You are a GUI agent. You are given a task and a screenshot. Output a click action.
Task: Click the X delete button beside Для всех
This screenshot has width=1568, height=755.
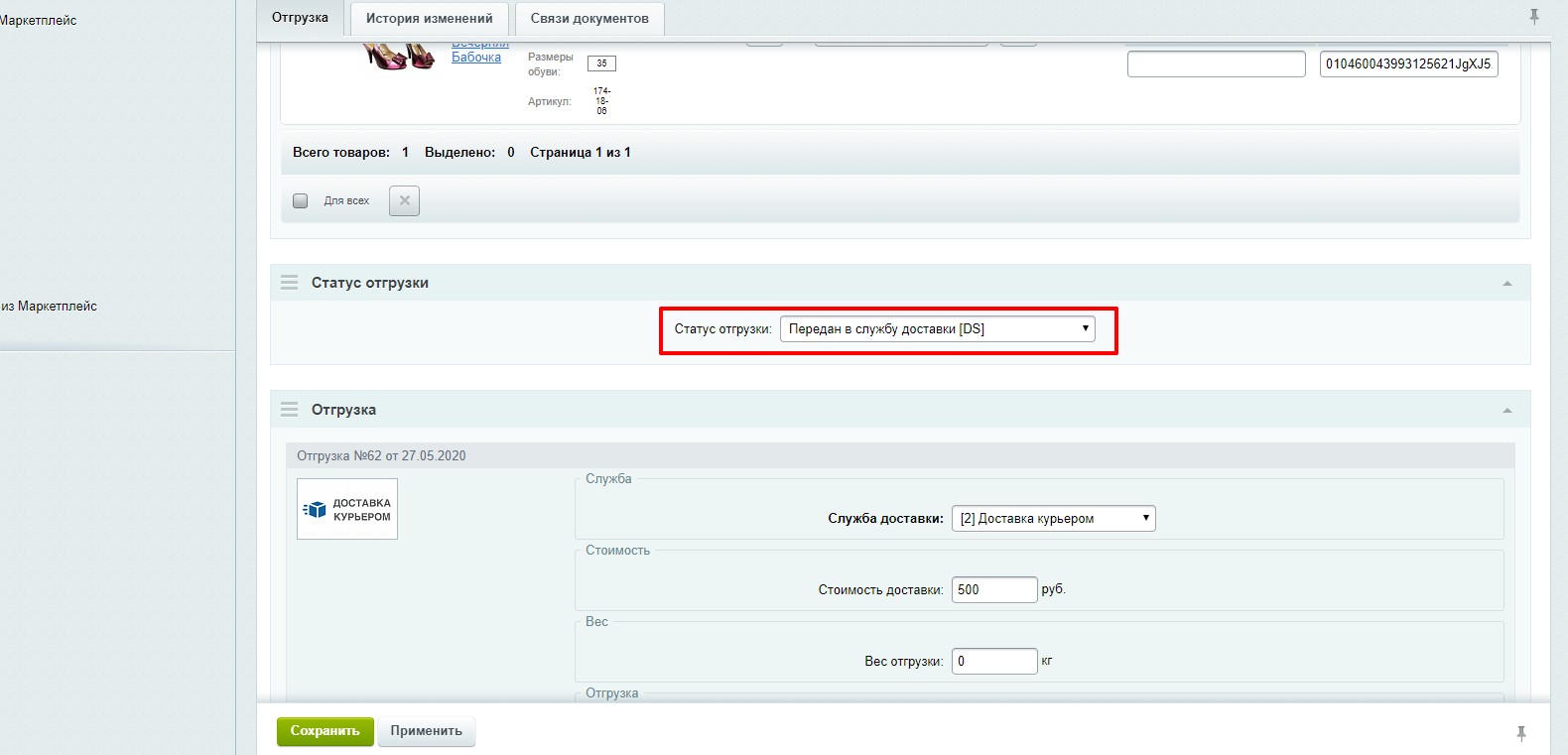coord(404,200)
